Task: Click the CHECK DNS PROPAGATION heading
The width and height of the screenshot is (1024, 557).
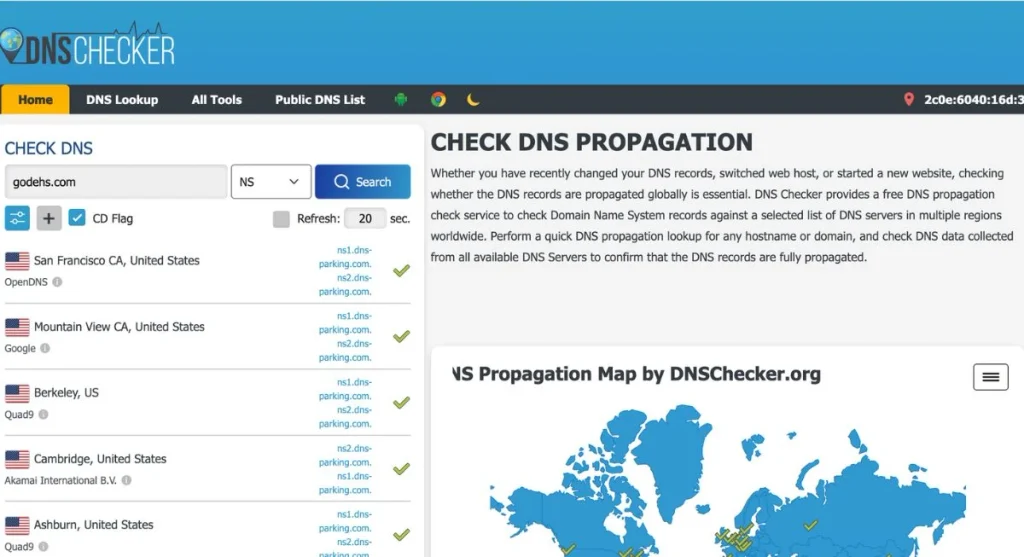Action: pos(592,142)
